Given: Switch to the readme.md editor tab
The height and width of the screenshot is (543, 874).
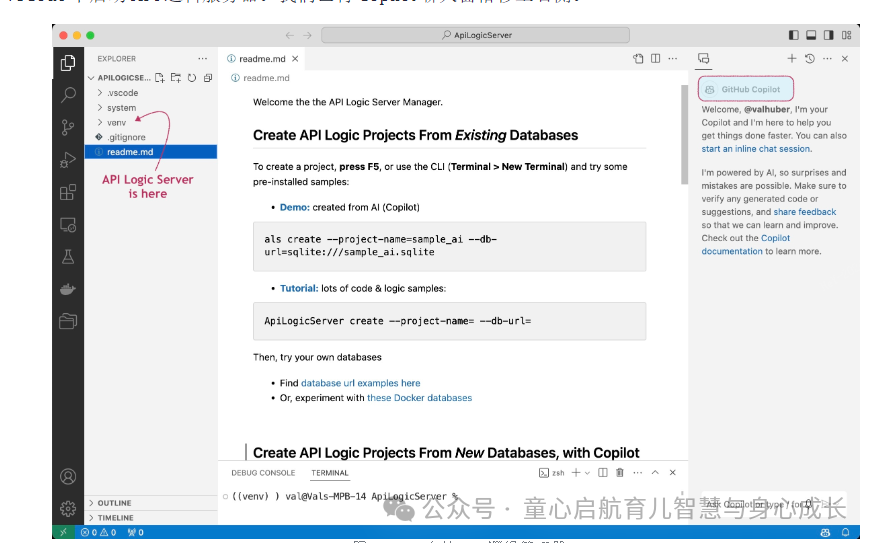Looking at the screenshot, I should coord(262,59).
